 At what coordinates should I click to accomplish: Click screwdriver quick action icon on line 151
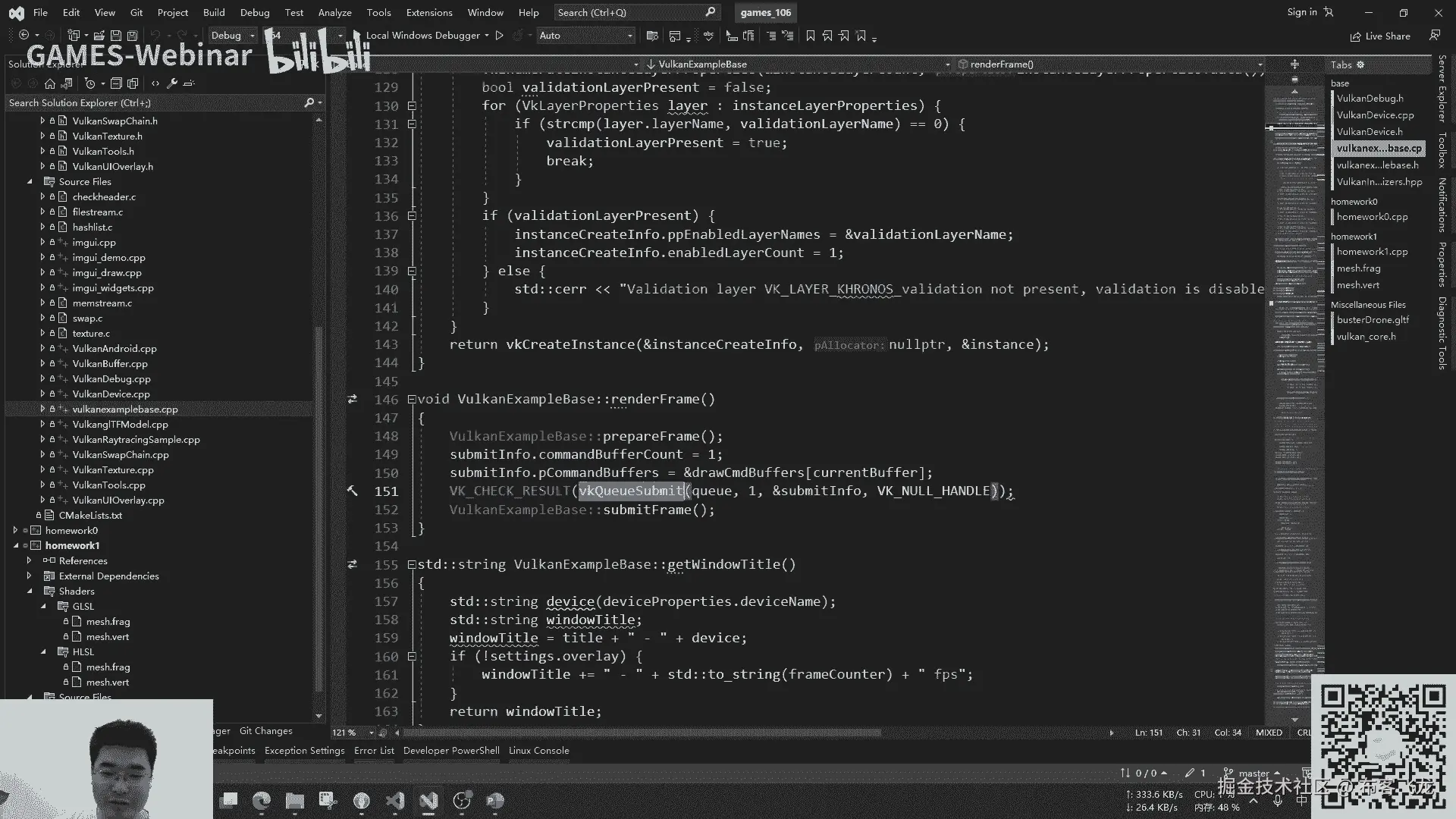pos(353,491)
